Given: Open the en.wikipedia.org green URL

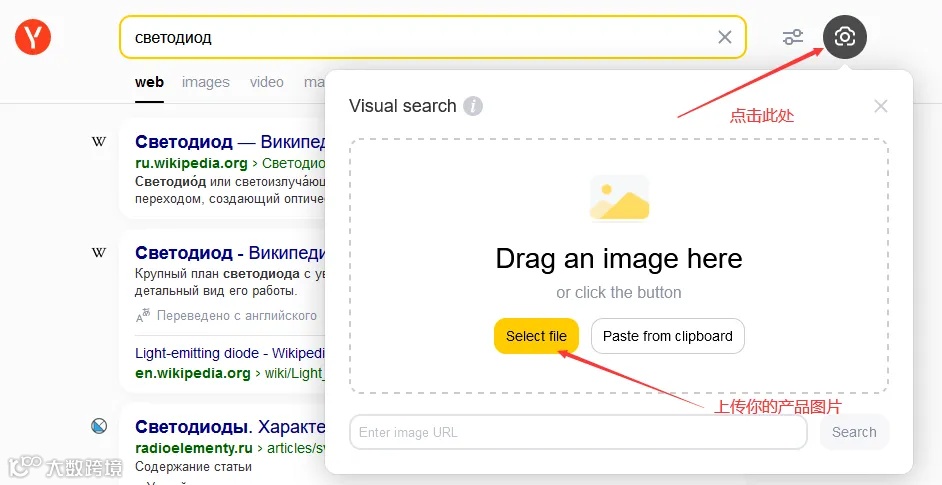Looking at the screenshot, I should point(192,373).
